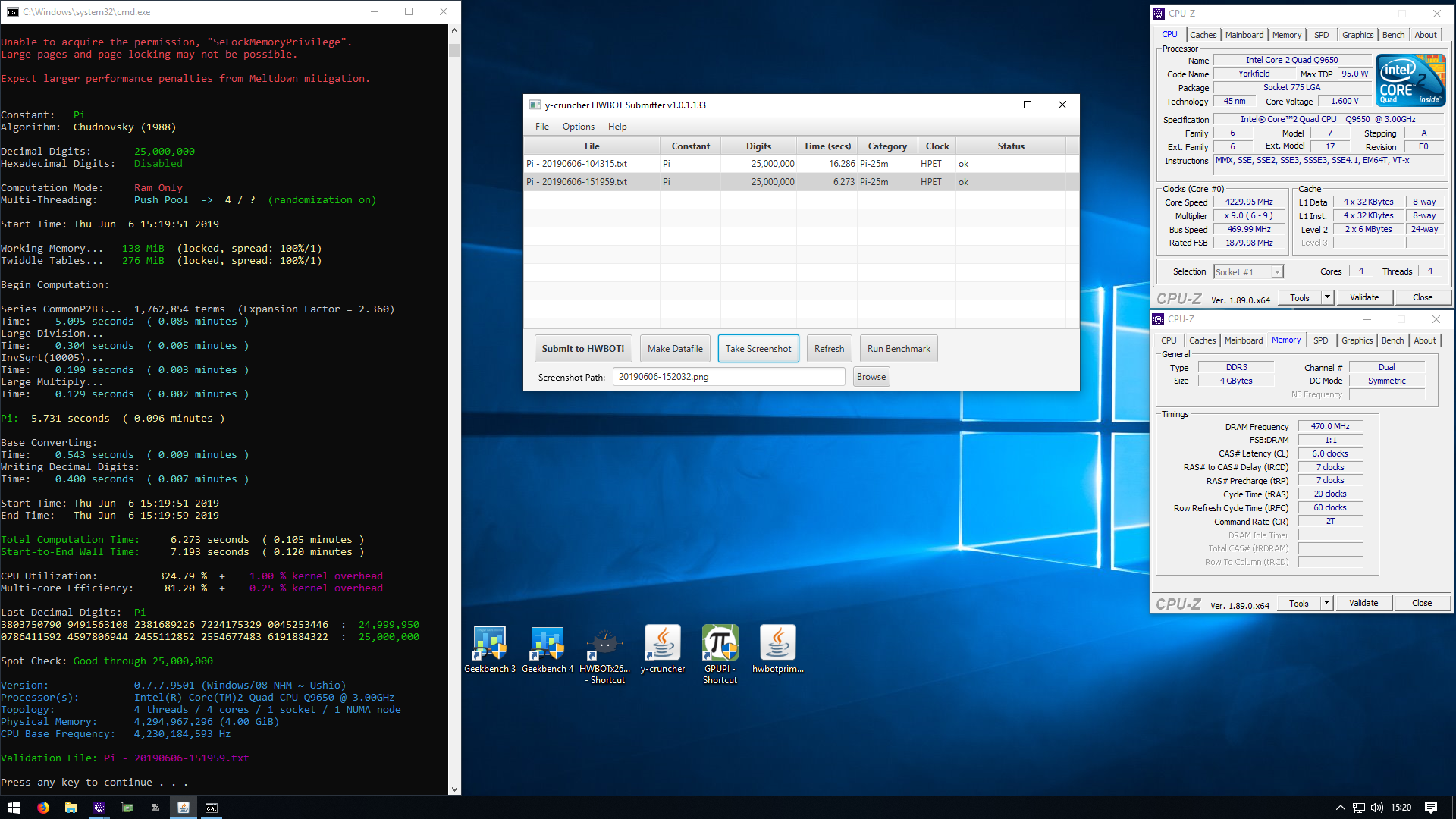Select the GPUPI shortcut icon

[720, 655]
